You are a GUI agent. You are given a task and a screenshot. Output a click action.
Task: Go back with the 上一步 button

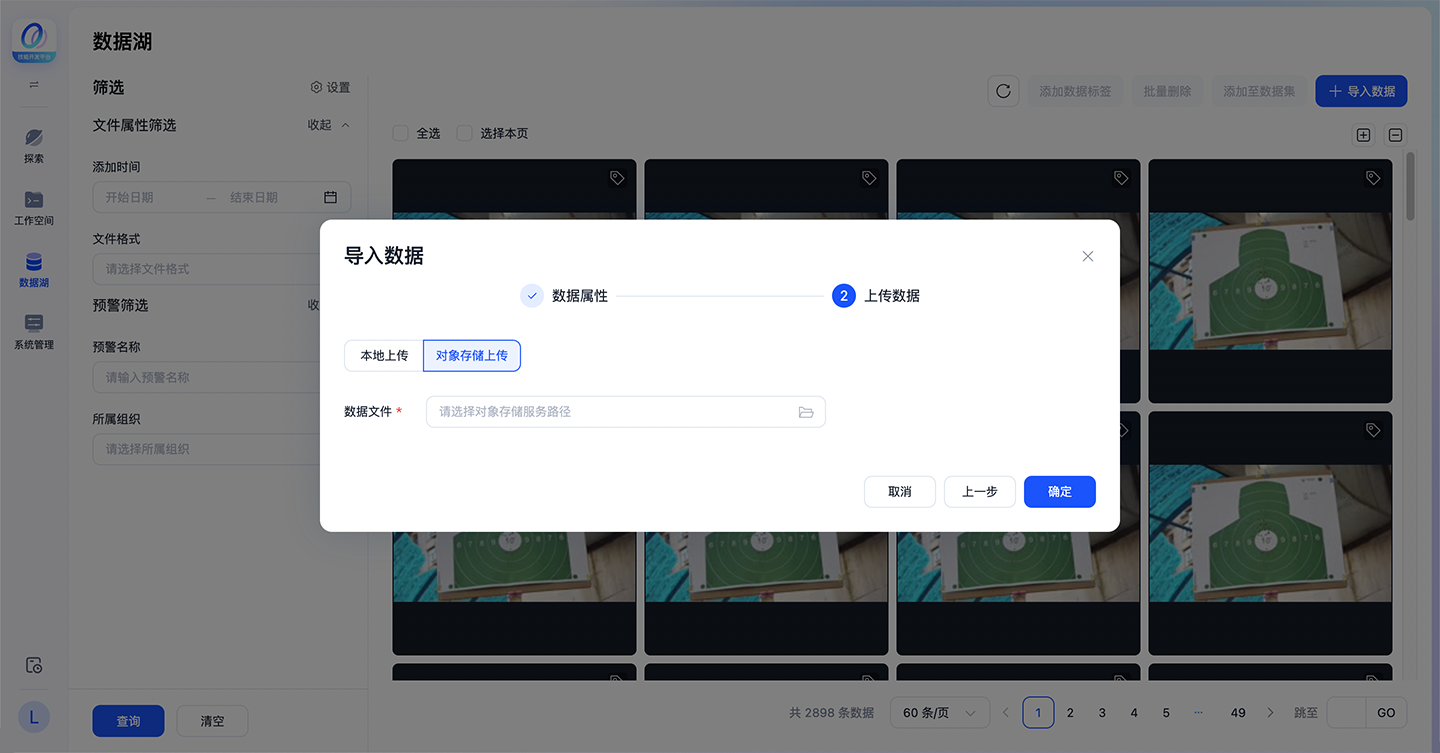click(980, 492)
